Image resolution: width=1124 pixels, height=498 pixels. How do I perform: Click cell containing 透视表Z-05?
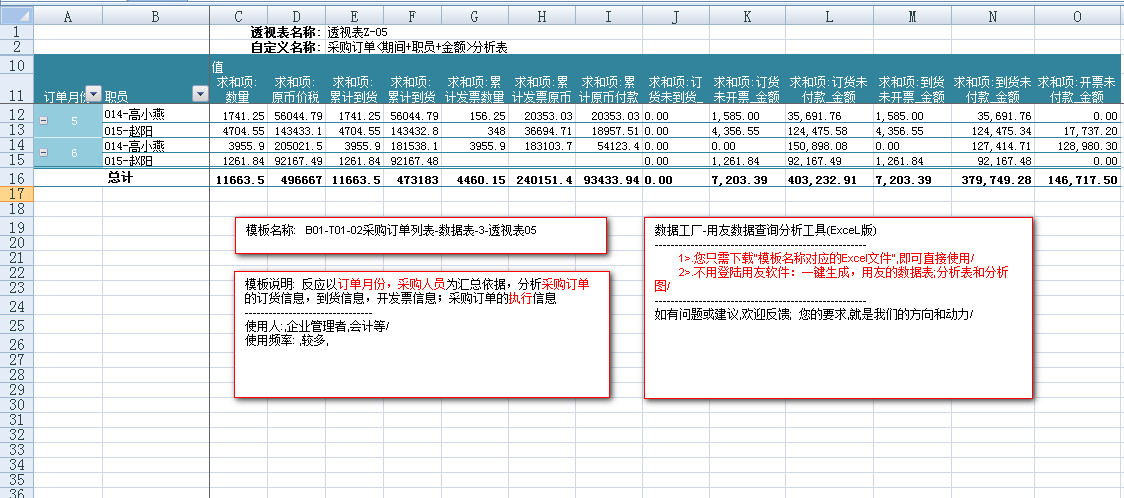[x=357, y=33]
